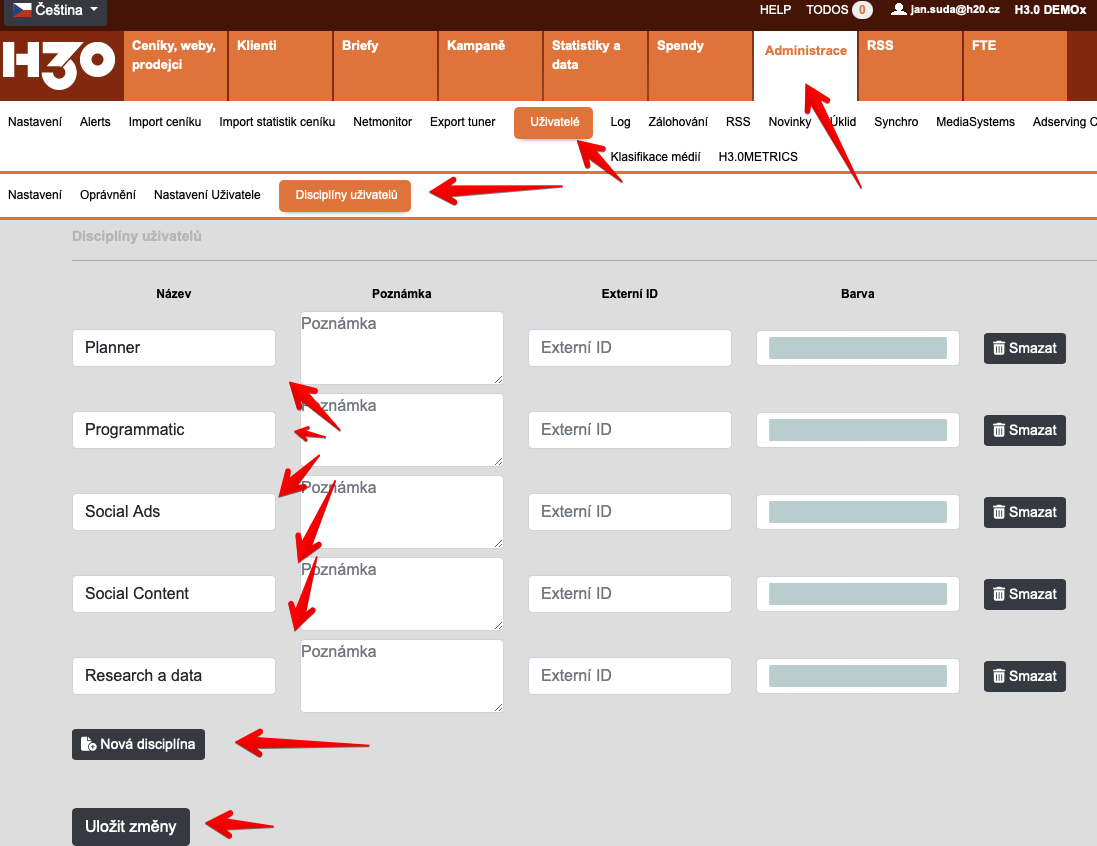Open the Uživatelé submenu item
Image resolution: width=1097 pixels, height=846 pixels.
point(554,122)
